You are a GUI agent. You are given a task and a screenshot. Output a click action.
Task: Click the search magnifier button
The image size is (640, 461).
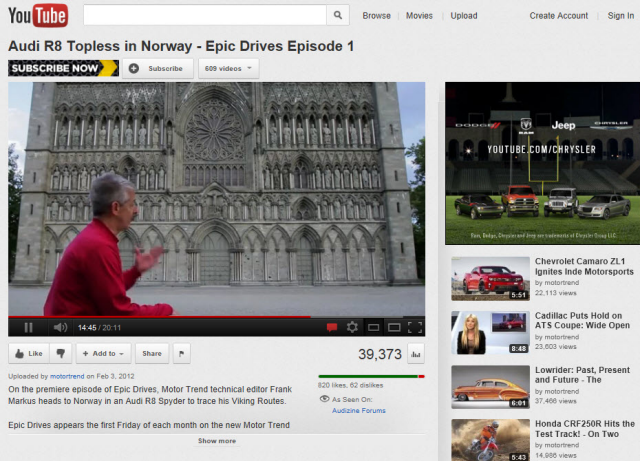339,15
